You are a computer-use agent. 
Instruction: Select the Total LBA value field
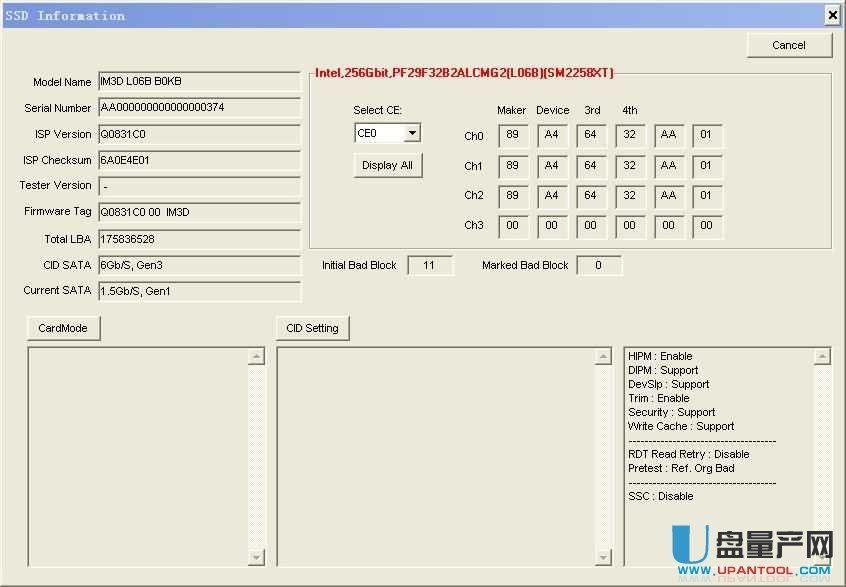click(x=199, y=239)
